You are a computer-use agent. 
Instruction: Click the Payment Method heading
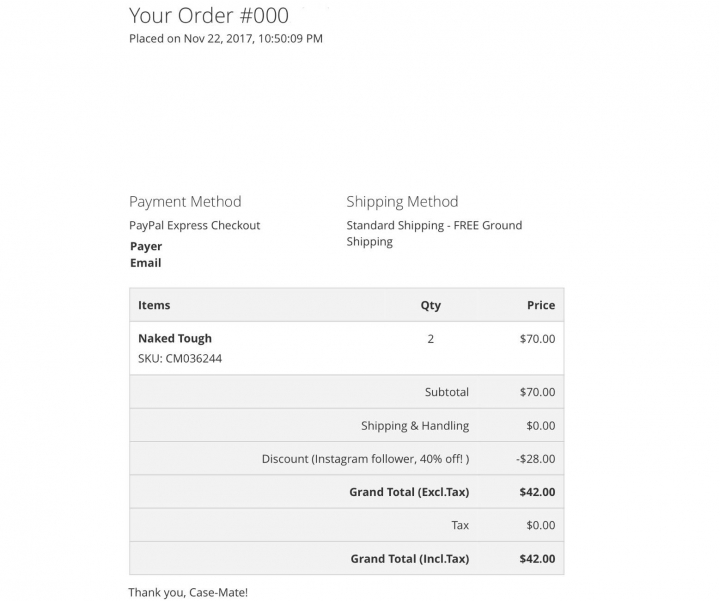185,202
